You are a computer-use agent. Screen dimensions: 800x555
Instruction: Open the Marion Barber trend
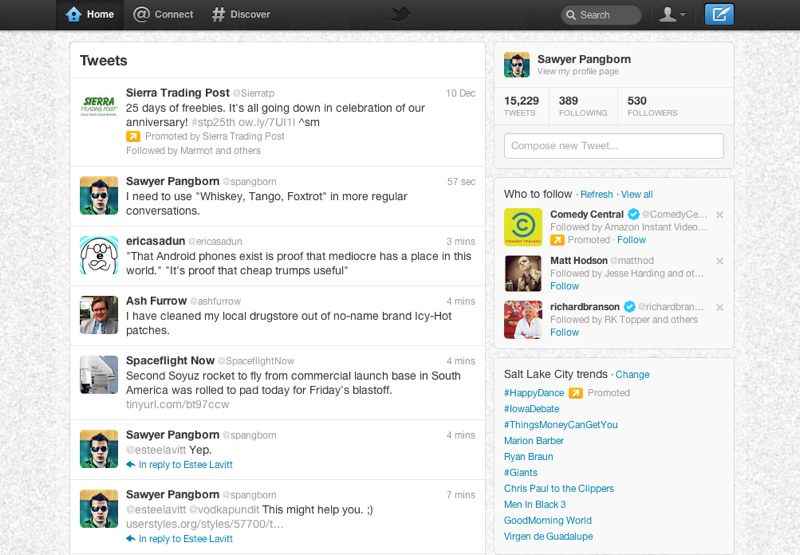tap(534, 441)
